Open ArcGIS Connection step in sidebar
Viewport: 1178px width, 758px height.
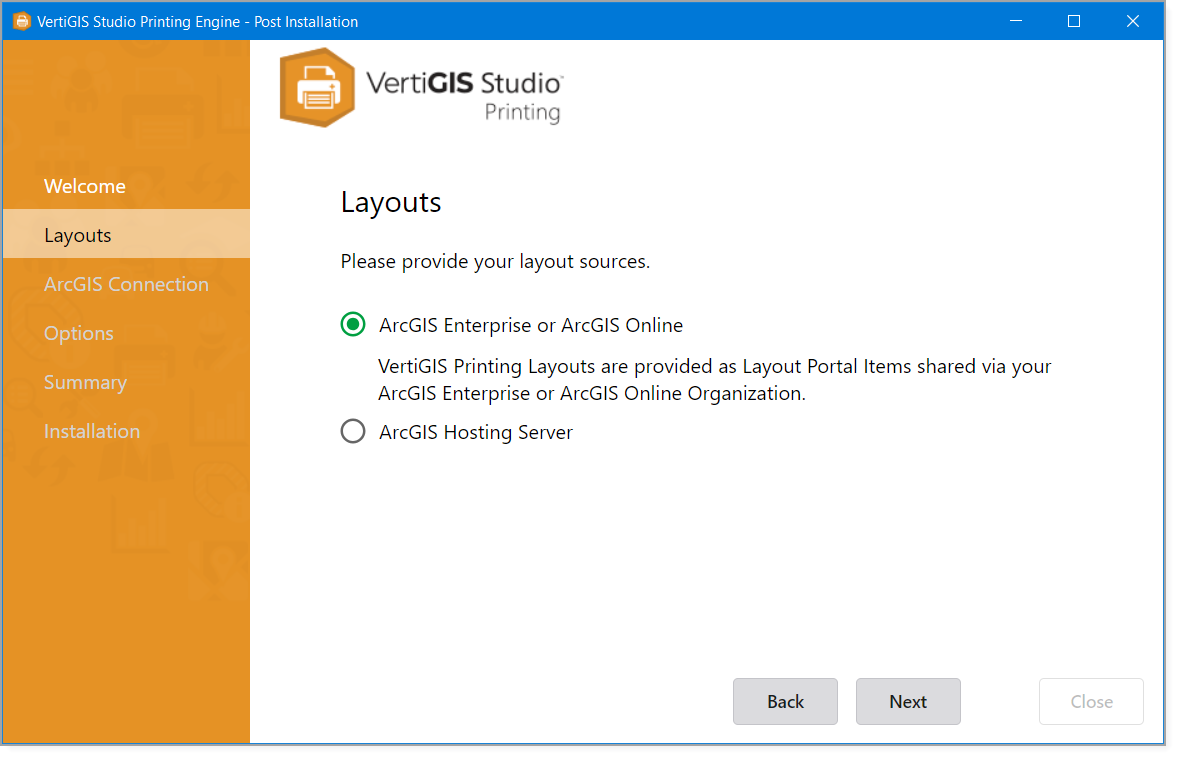(x=126, y=284)
